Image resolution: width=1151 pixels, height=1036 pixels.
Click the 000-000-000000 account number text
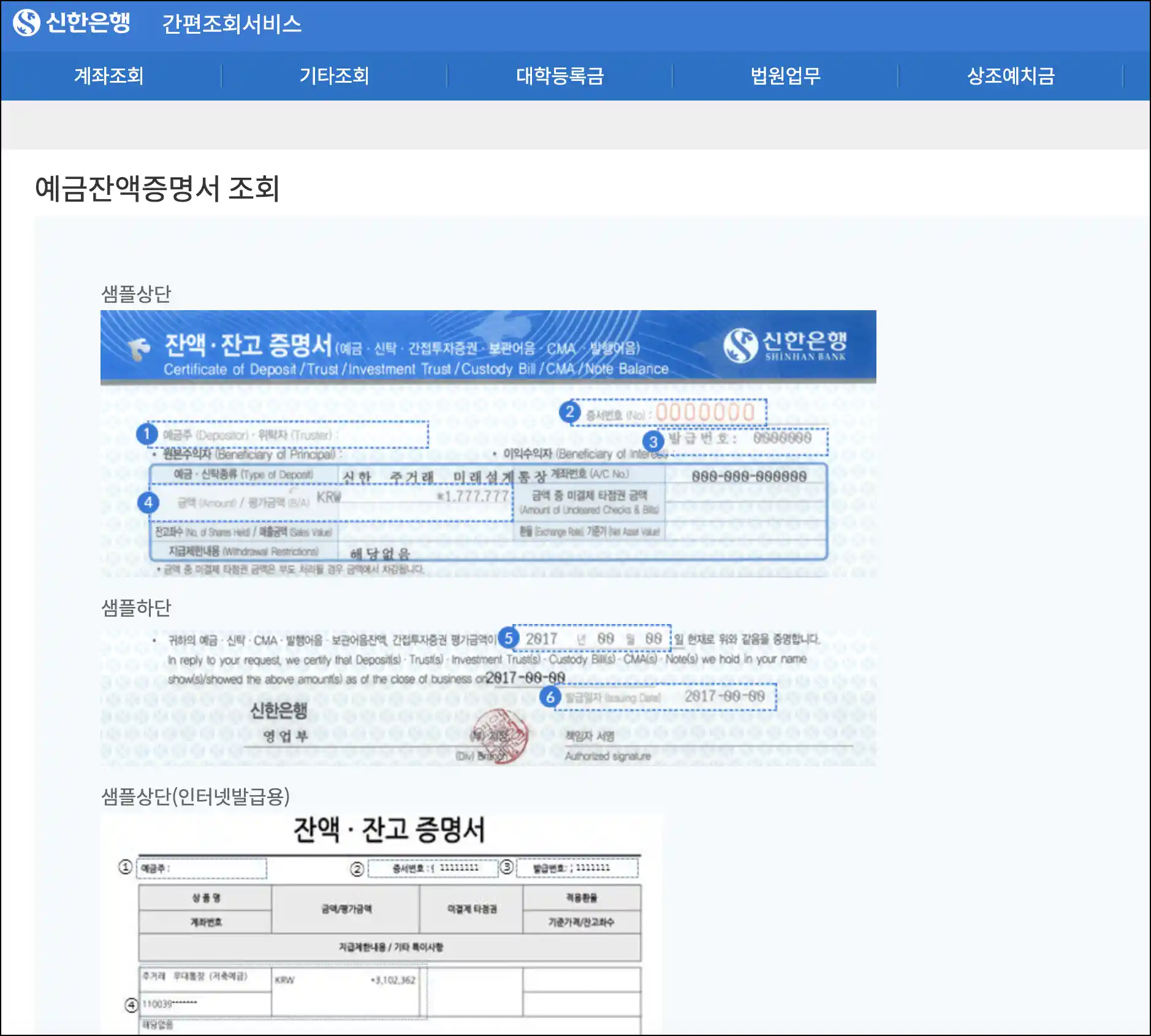[749, 476]
